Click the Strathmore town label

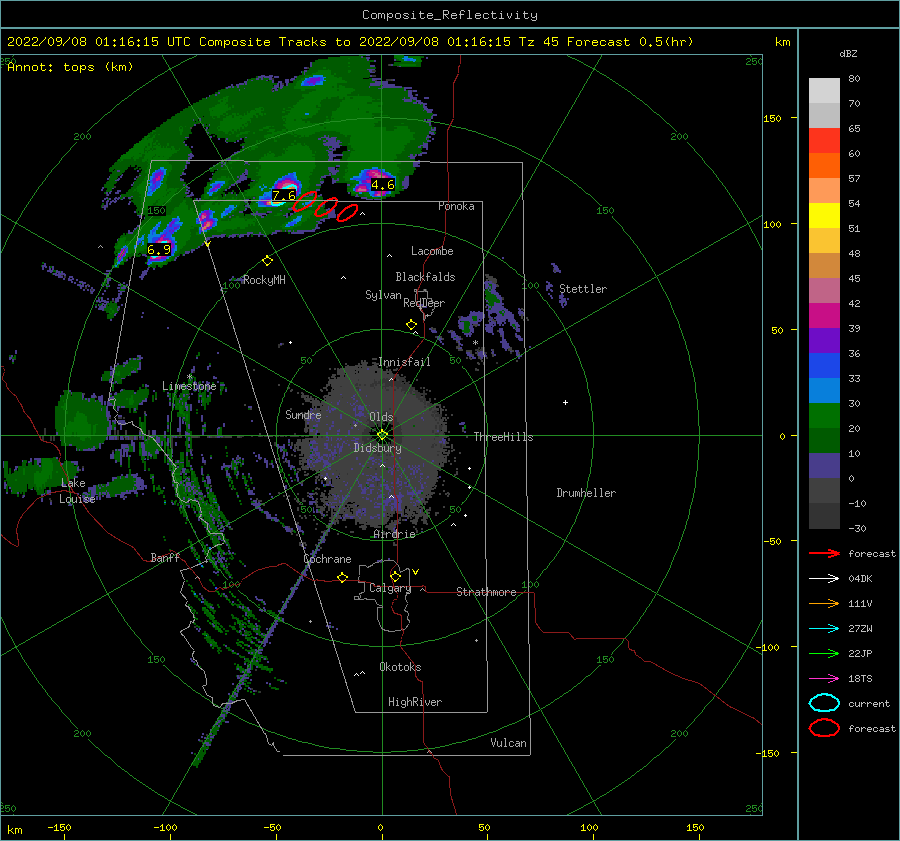(486, 592)
